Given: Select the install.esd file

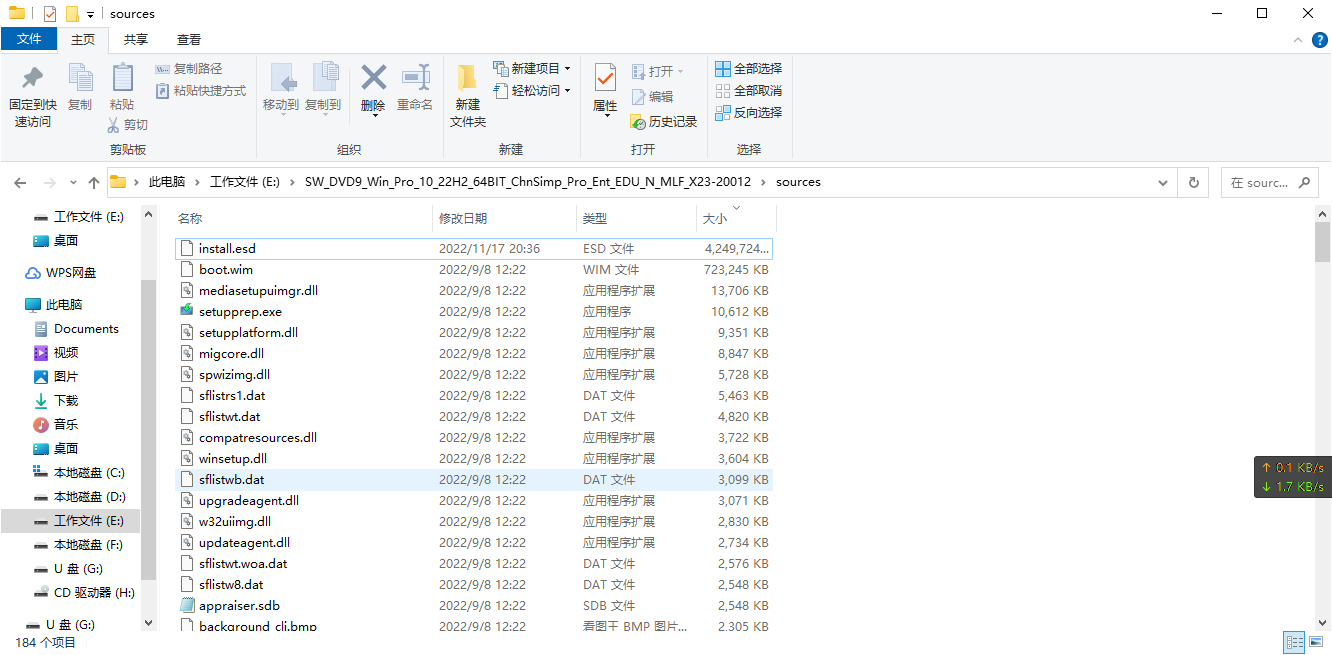Looking at the screenshot, I should point(473,248).
